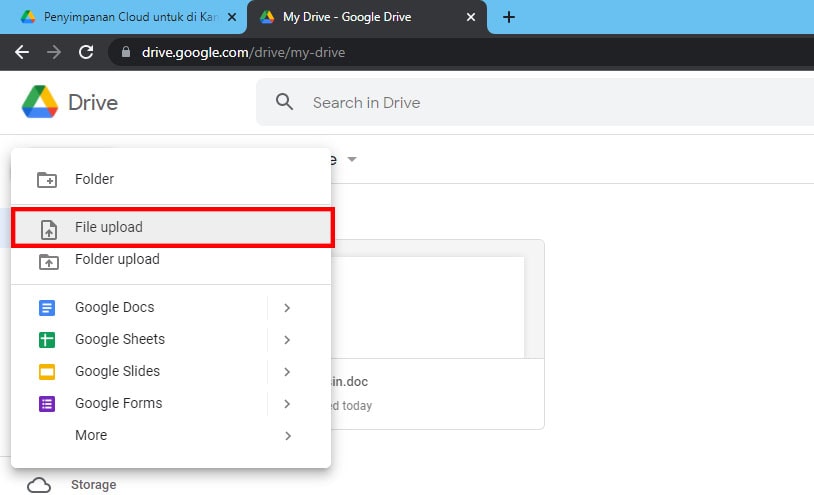This screenshot has width=814, height=495.
Task: Open the My Drive dropdown arrow
Action: (352, 159)
